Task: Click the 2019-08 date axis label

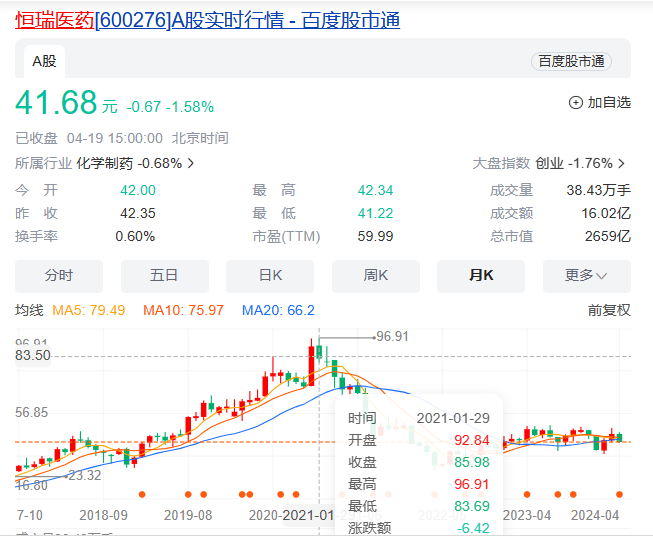Action: (188, 516)
